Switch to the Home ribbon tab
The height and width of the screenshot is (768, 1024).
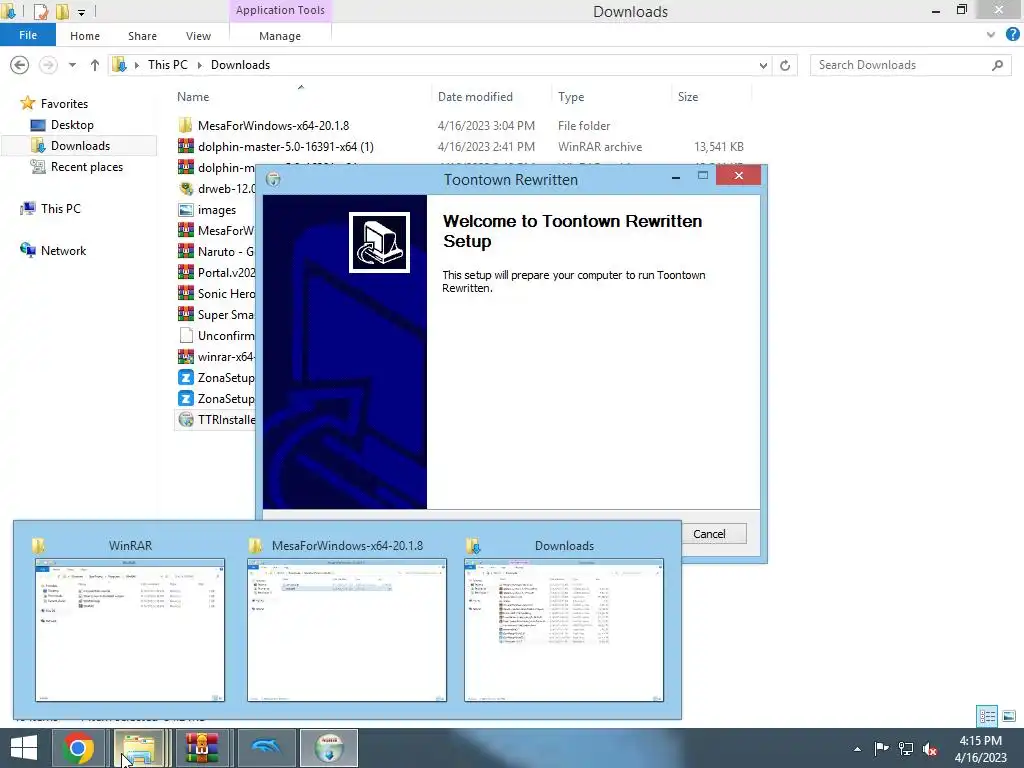[x=85, y=36]
